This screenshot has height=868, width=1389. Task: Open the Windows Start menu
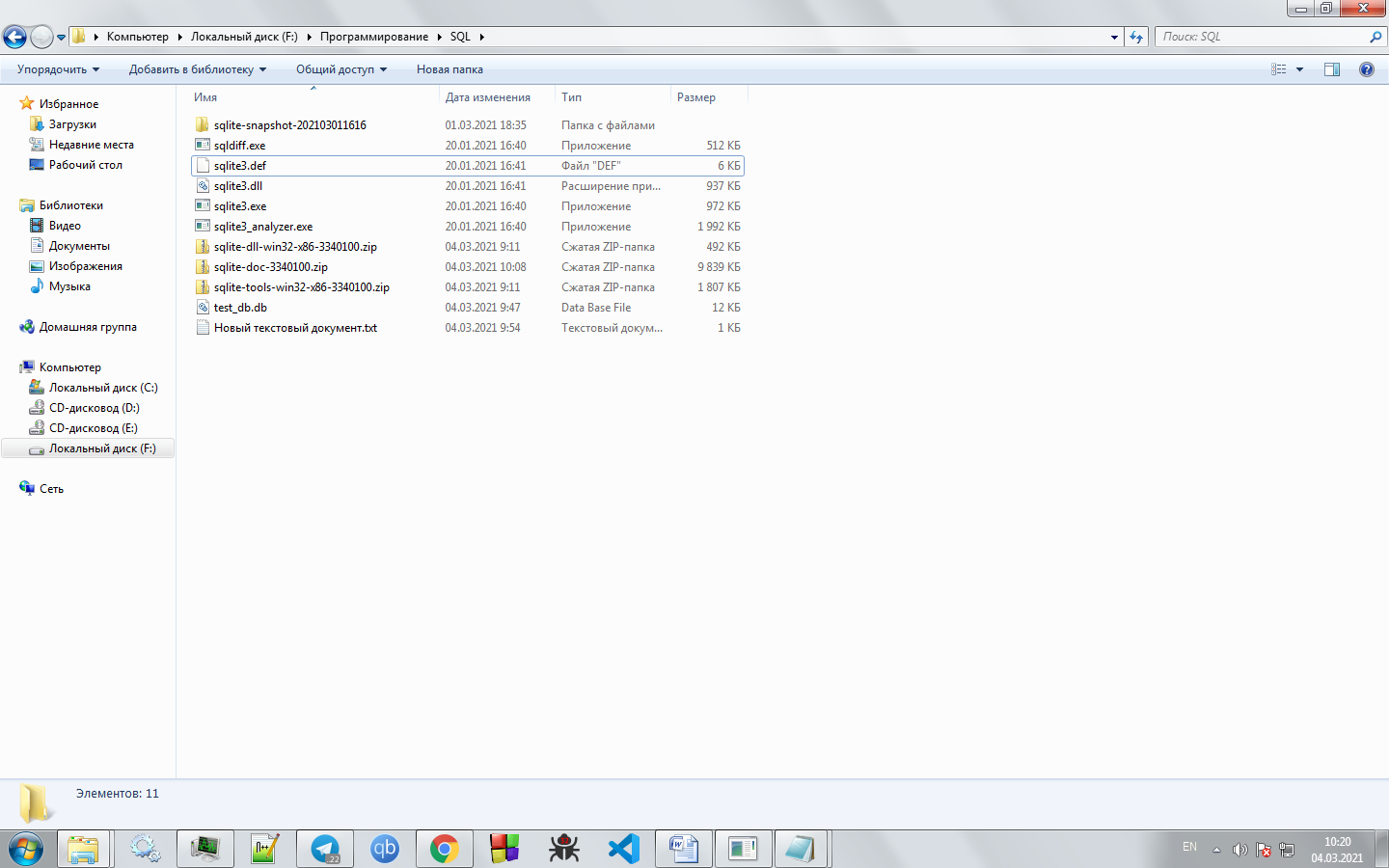point(26,849)
